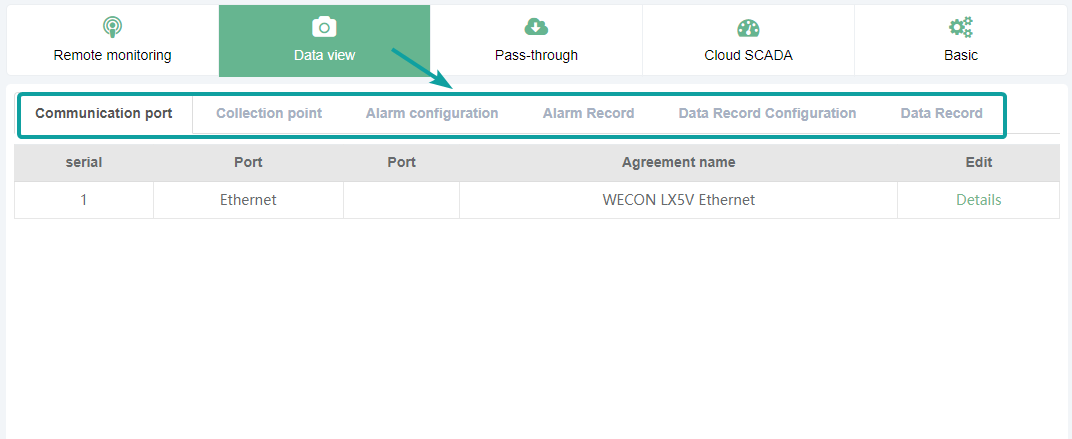Click the Data view camera icon
Image resolution: width=1072 pixels, height=439 pixels.
click(324, 27)
